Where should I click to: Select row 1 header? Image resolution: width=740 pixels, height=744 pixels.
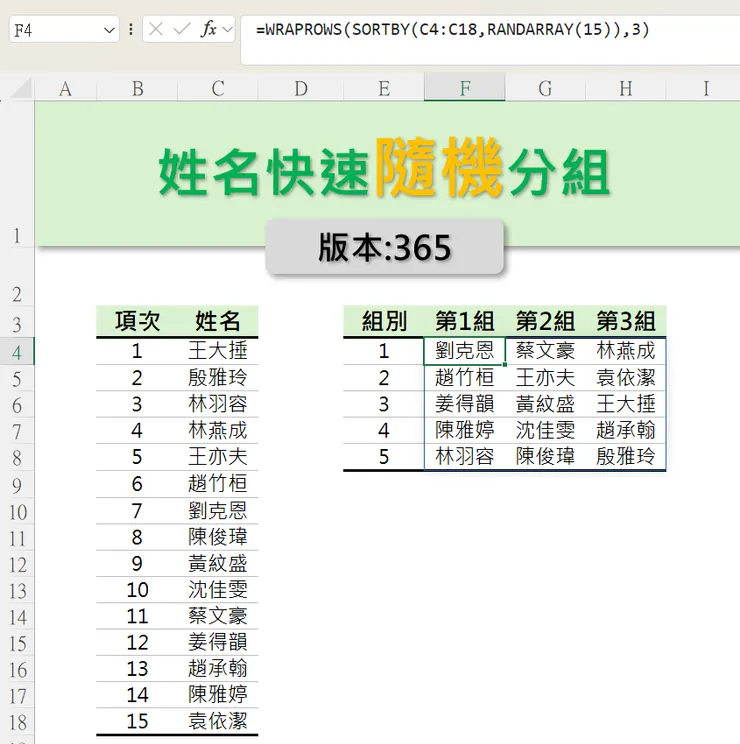tap(17, 174)
